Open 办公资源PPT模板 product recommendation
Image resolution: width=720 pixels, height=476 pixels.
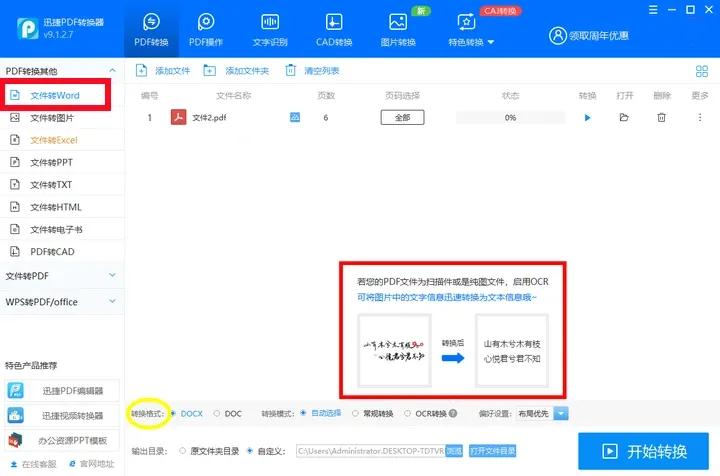62,441
